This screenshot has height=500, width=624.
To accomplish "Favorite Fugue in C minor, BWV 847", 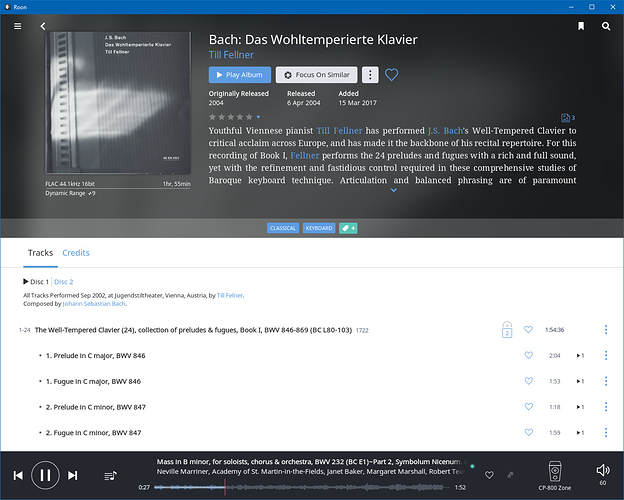I will pyautogui.click(x=528, y=432).
